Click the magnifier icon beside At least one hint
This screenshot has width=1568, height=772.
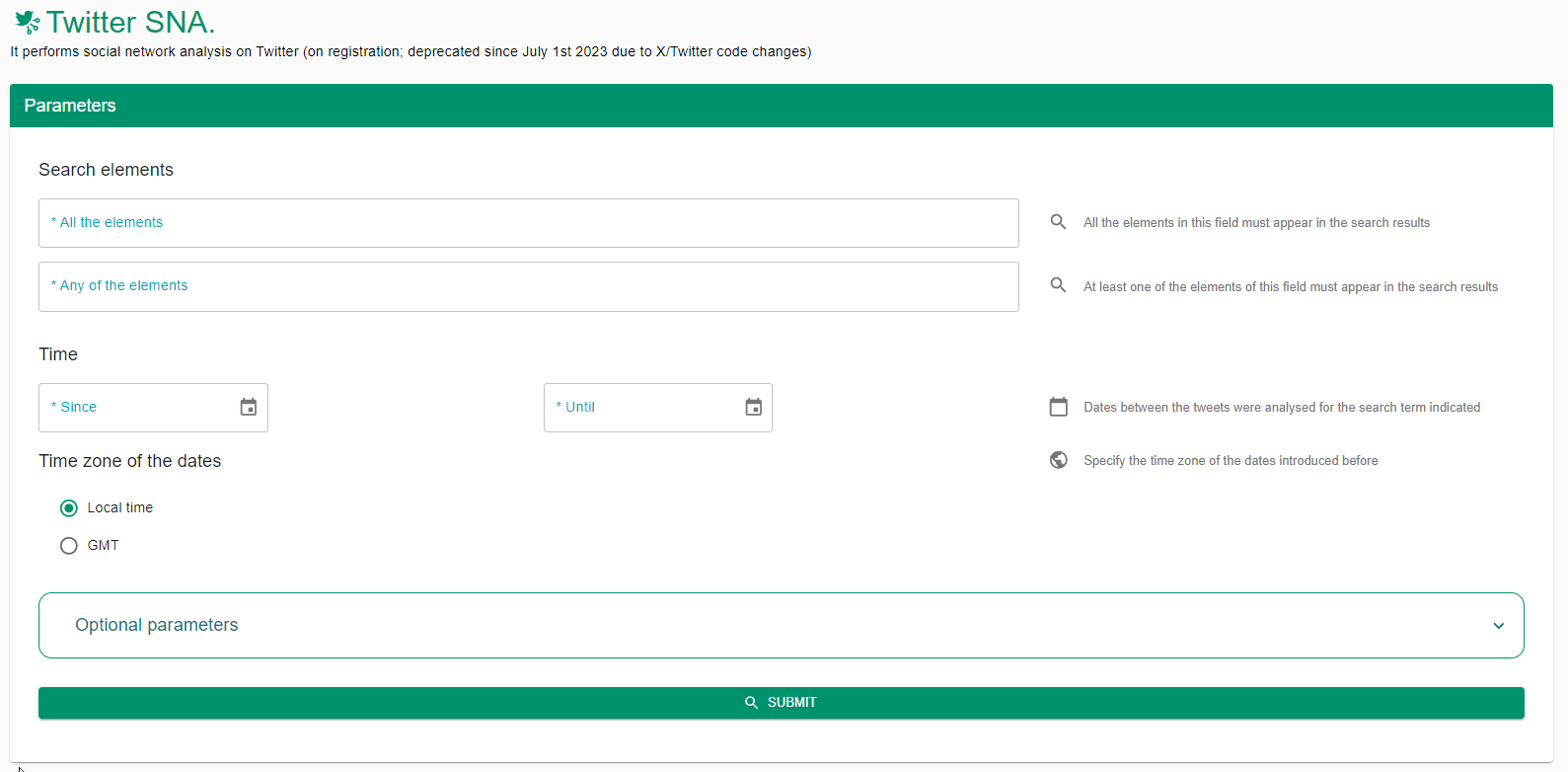(1058, 285)
